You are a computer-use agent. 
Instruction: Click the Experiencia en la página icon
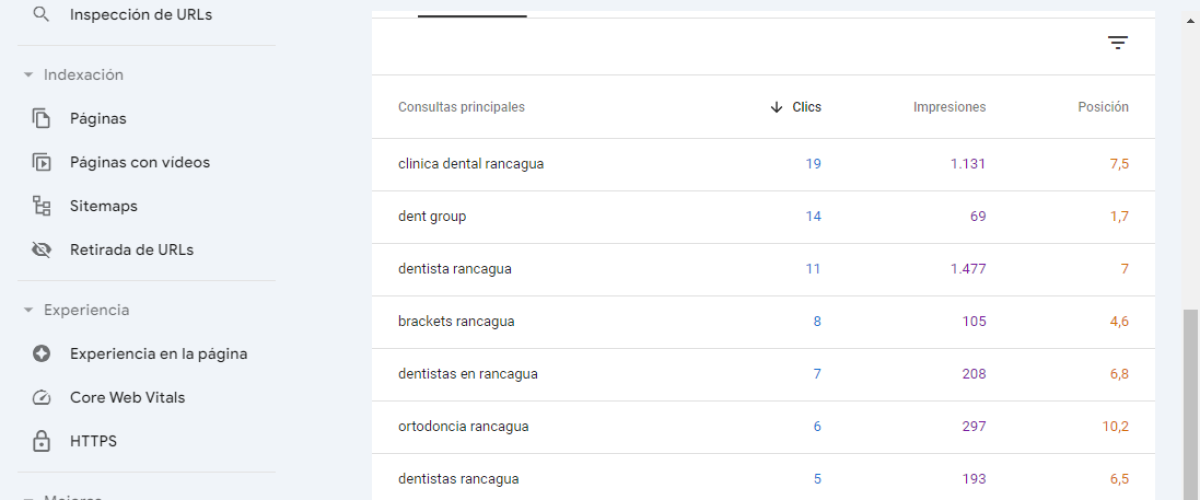pos(41,354)
